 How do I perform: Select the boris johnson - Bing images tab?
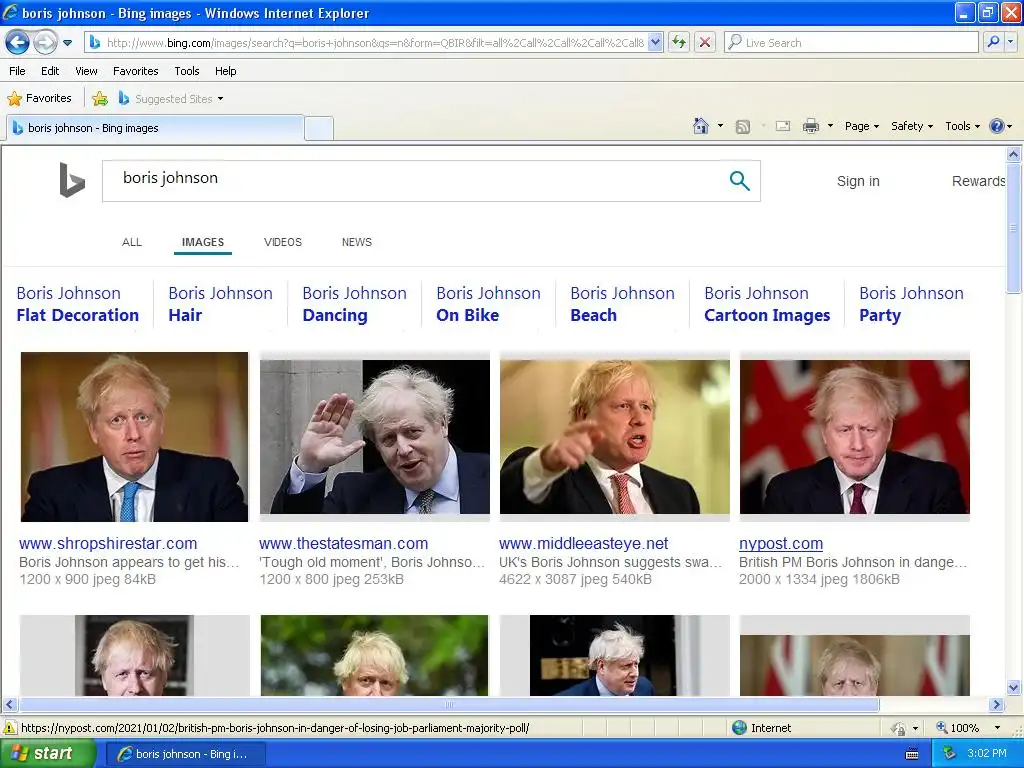tap(155, 128)
